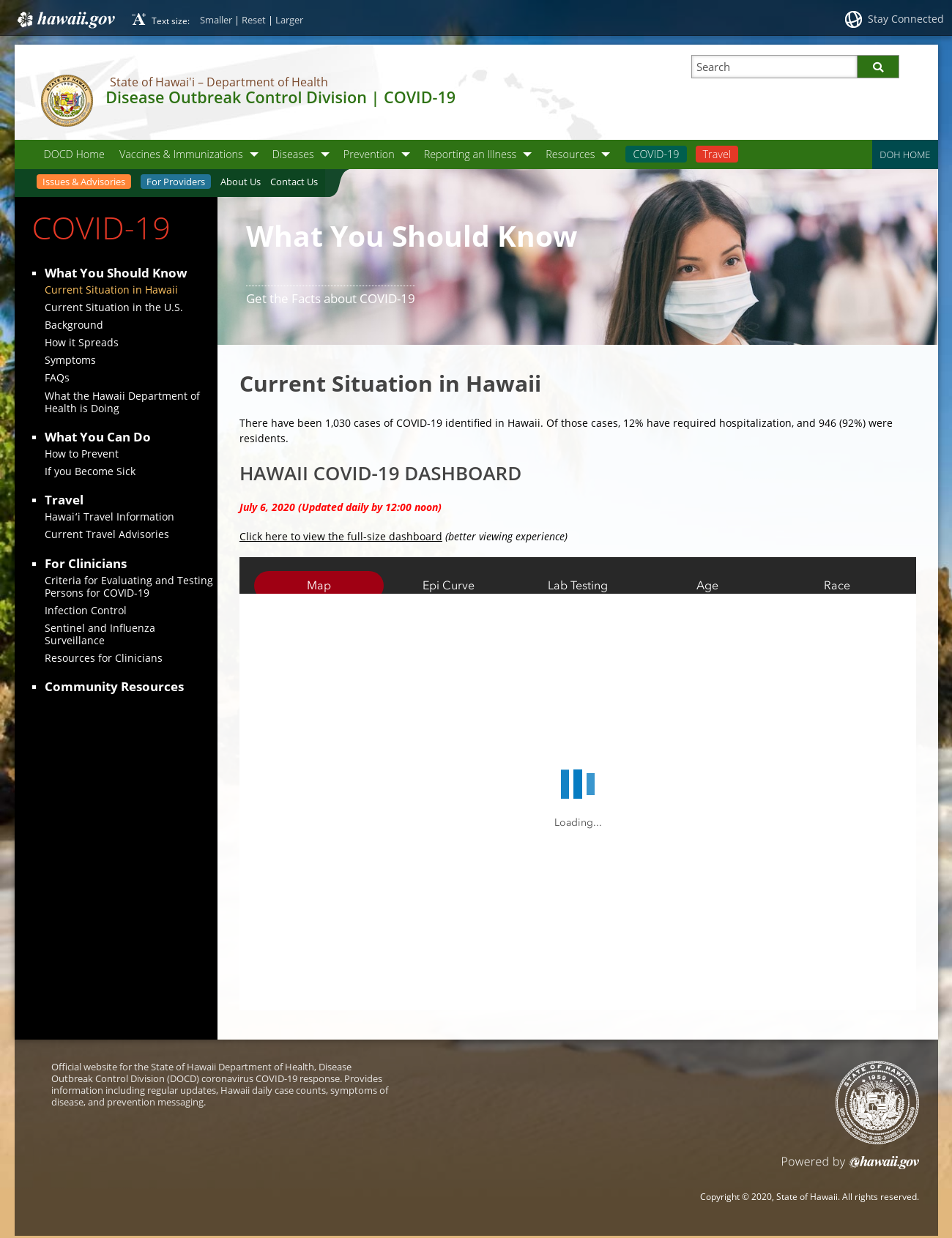Viewport: 952px width, 1238px height.
Task: Click the footer Powered by hawaii.gov logo
Action: click(x=884, y=1162)
